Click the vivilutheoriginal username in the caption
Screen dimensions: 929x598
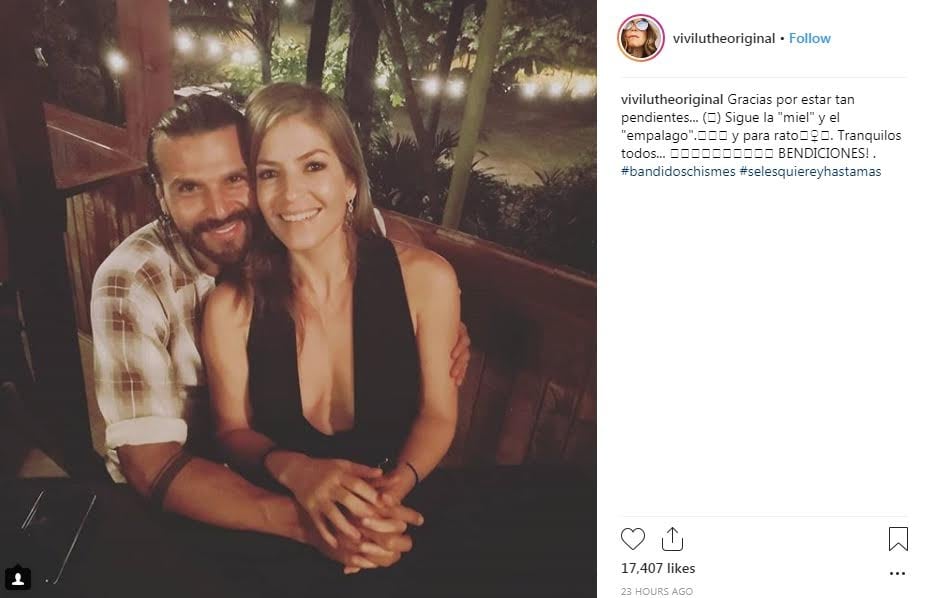[672, 99]
